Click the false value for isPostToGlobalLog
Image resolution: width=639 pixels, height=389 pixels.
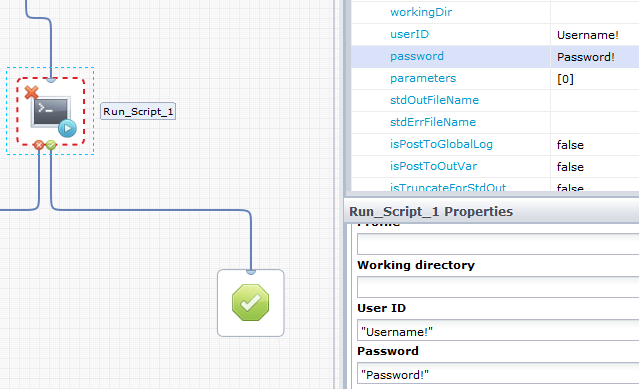(570, 145)
